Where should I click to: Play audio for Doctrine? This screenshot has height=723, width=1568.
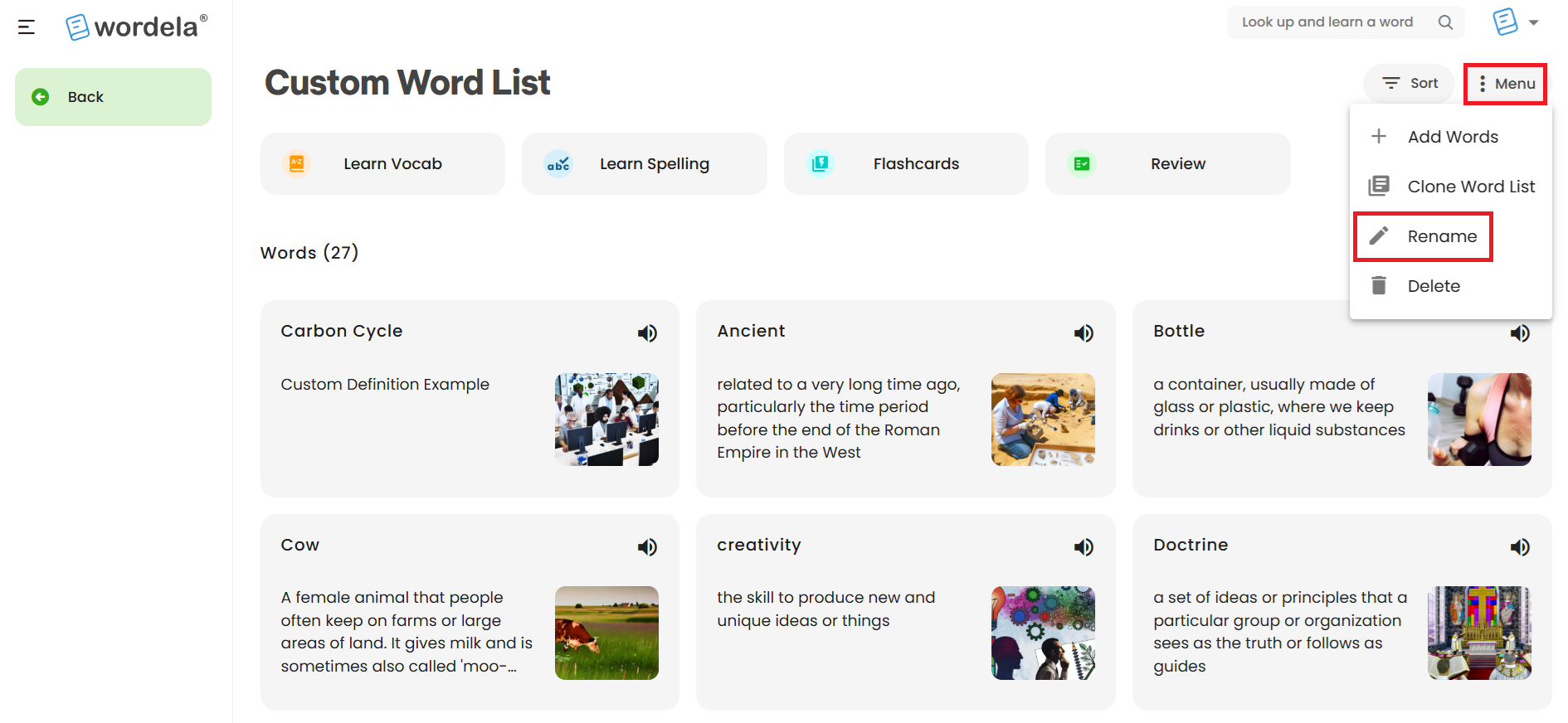point(1520,547)
